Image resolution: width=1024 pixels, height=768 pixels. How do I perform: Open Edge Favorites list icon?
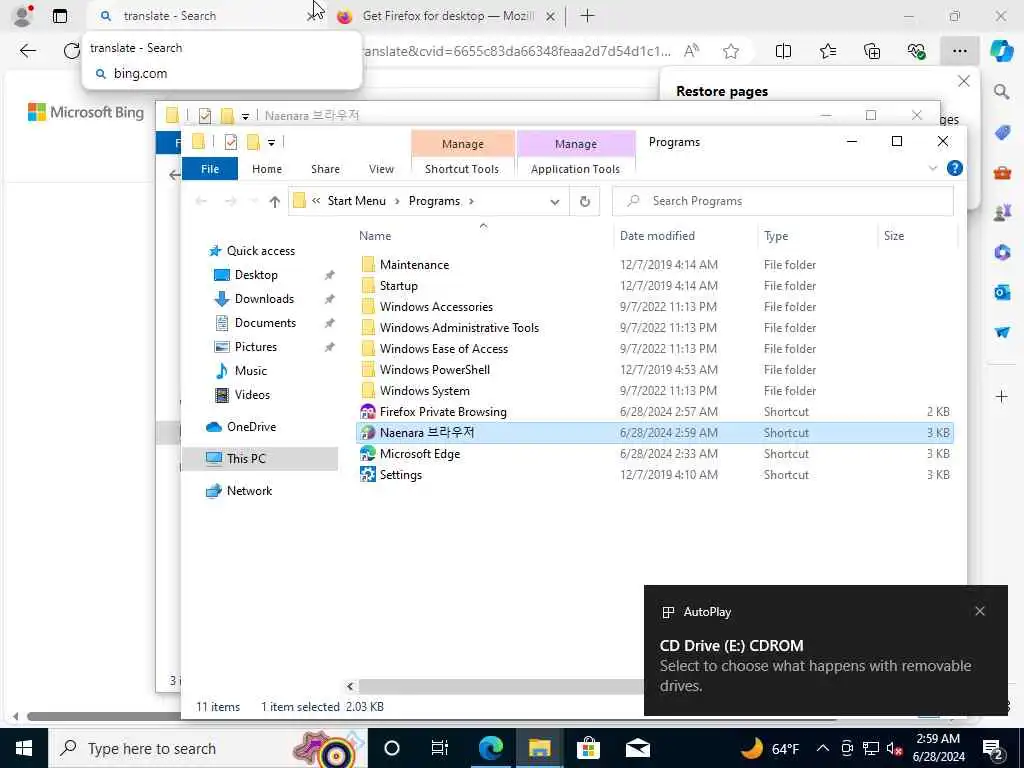point(827,51)
